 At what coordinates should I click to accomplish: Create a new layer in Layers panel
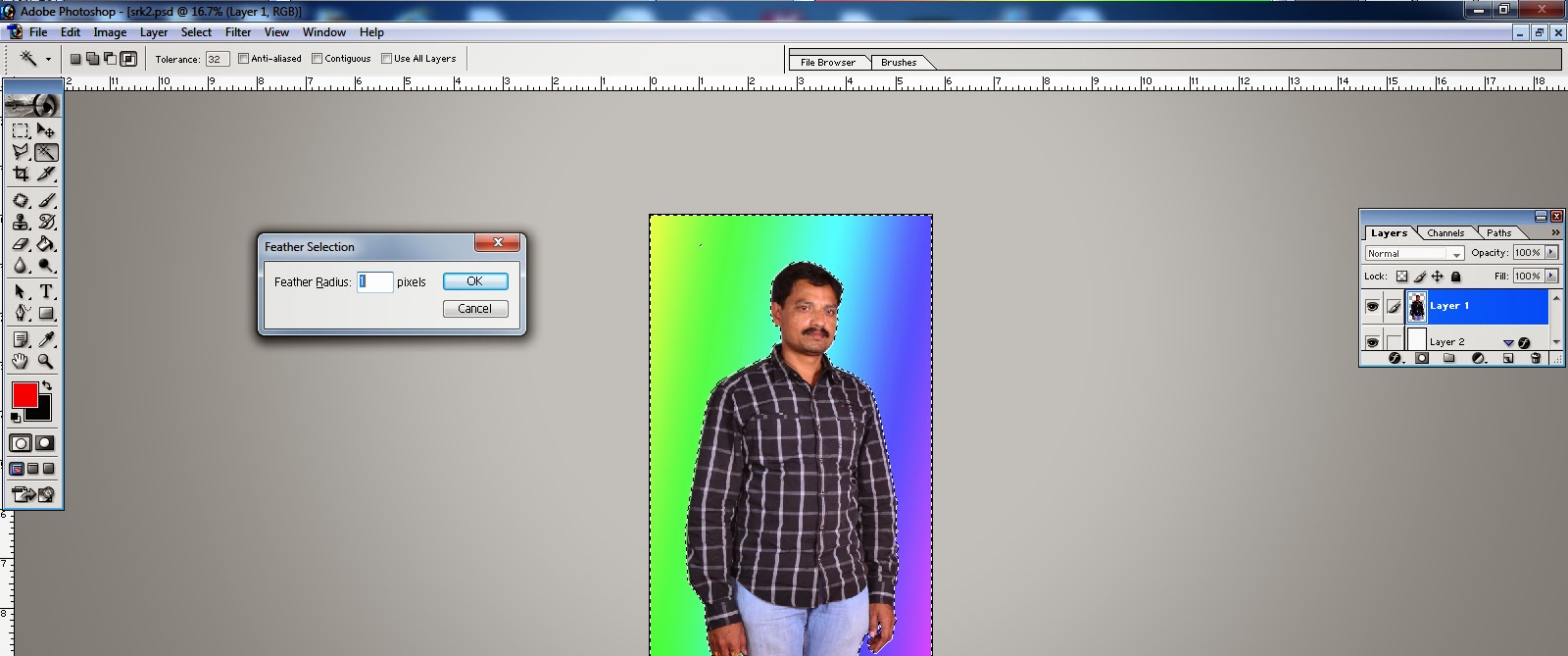(x=1508, y=358)
